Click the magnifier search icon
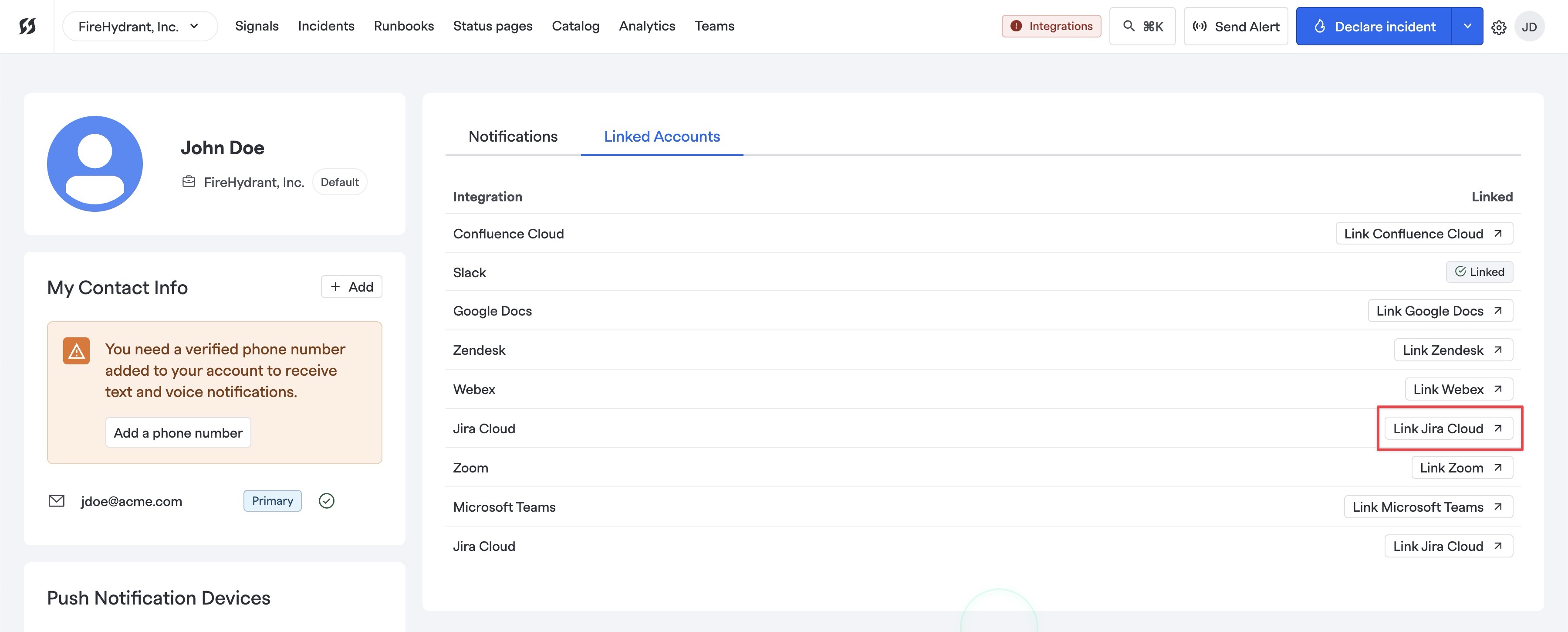Image resolution: width=1568 pixels, height=632 pixels. 1129,26
